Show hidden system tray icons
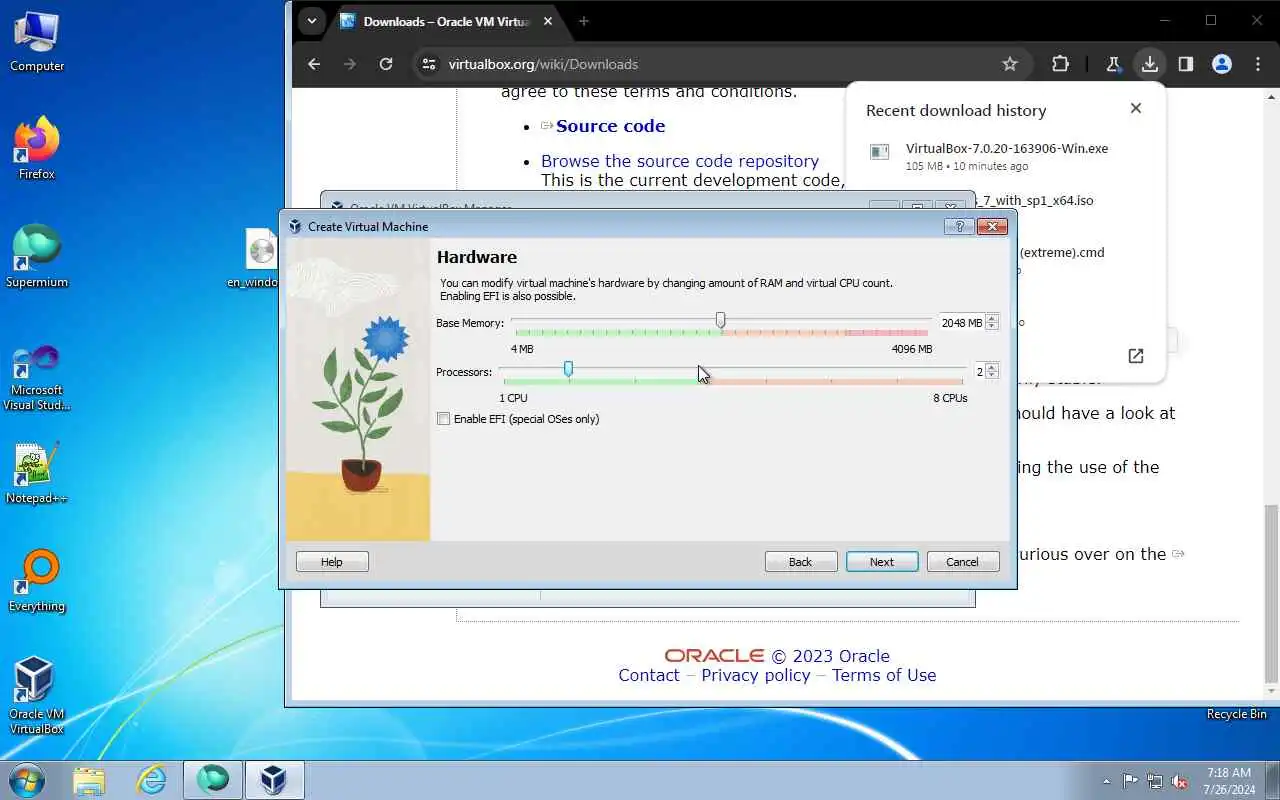Screen dimensions: 1280x800 click(1106, 781)
